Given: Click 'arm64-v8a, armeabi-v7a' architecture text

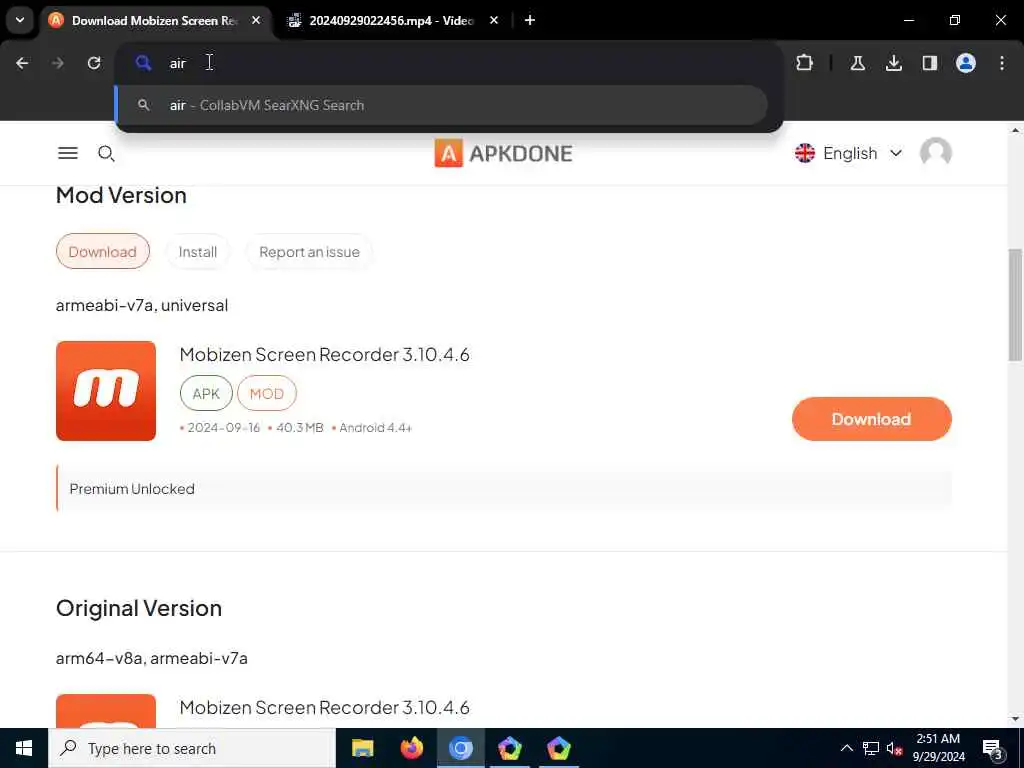Looking at the screenshot, I should point(152,658).
